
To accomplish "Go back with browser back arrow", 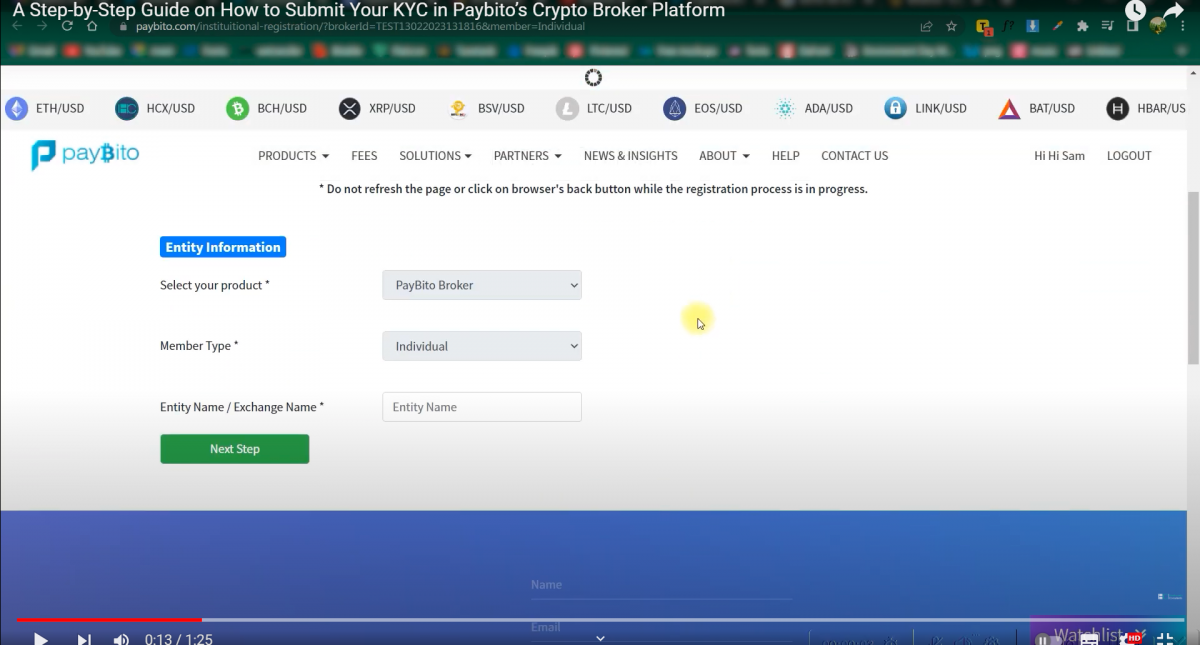I will (x=17, y=26).
